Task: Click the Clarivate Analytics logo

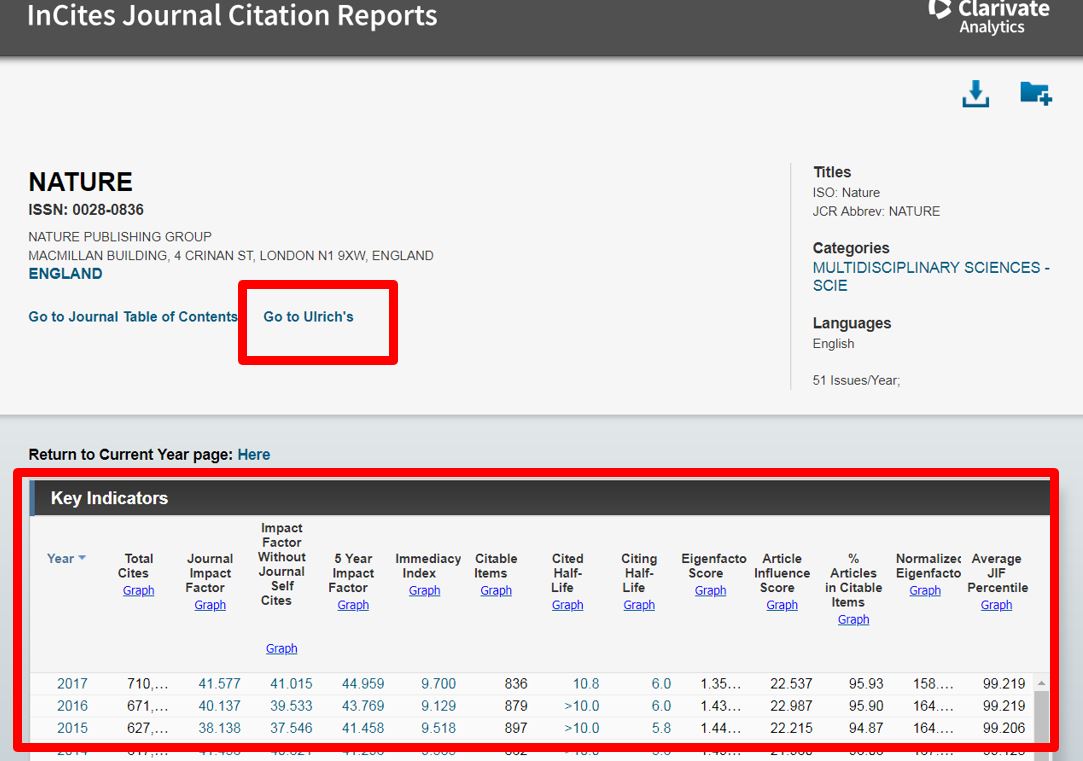Action: click(989, 17)
